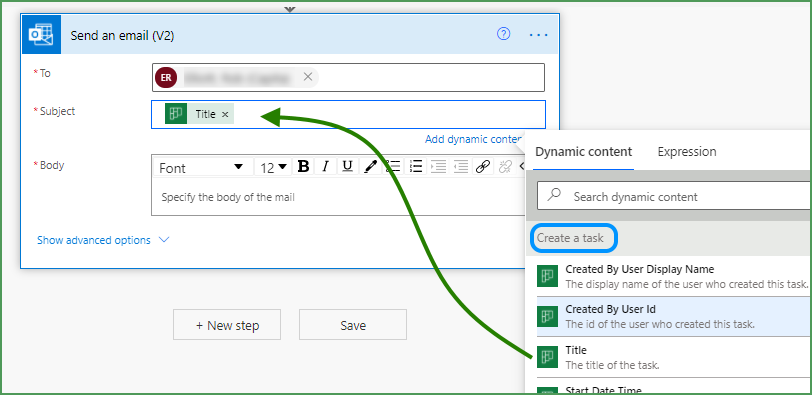The image size is (812, 395).
Task: Click the Save button
Action: click(x=353, y=325)
